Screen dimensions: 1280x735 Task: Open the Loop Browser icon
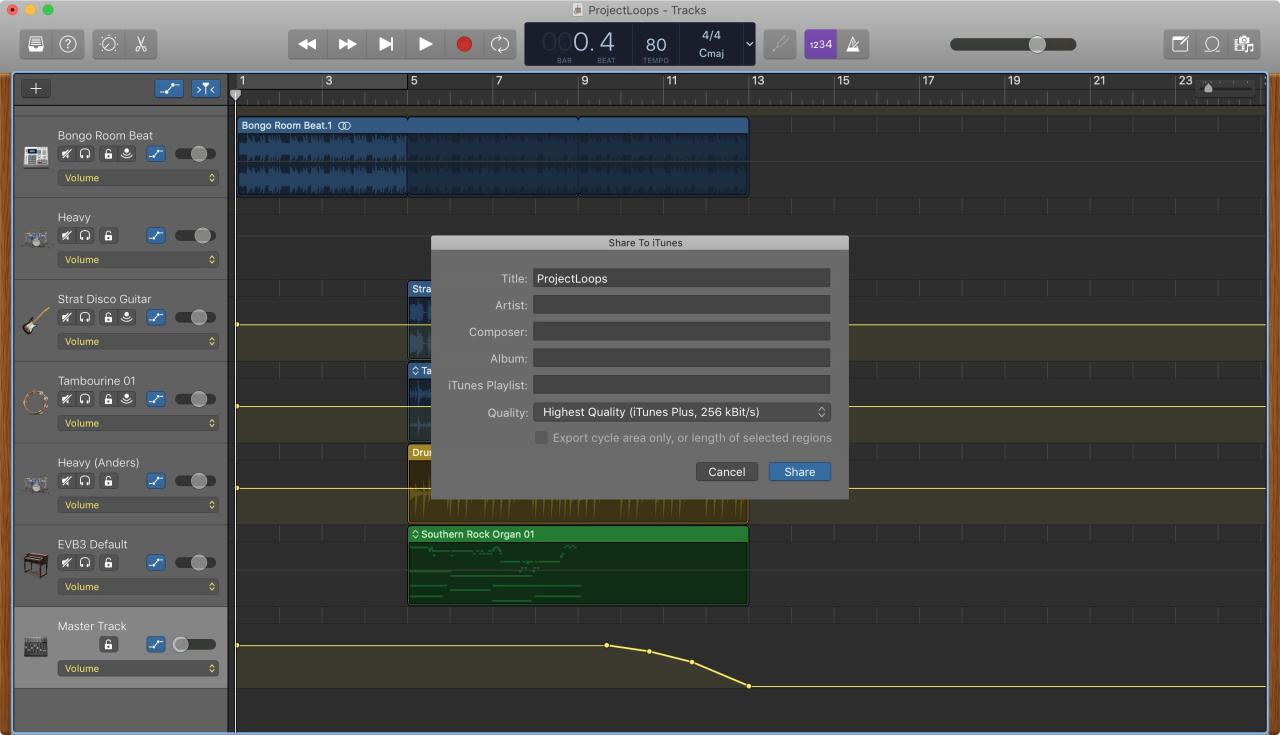(1212, 44)
